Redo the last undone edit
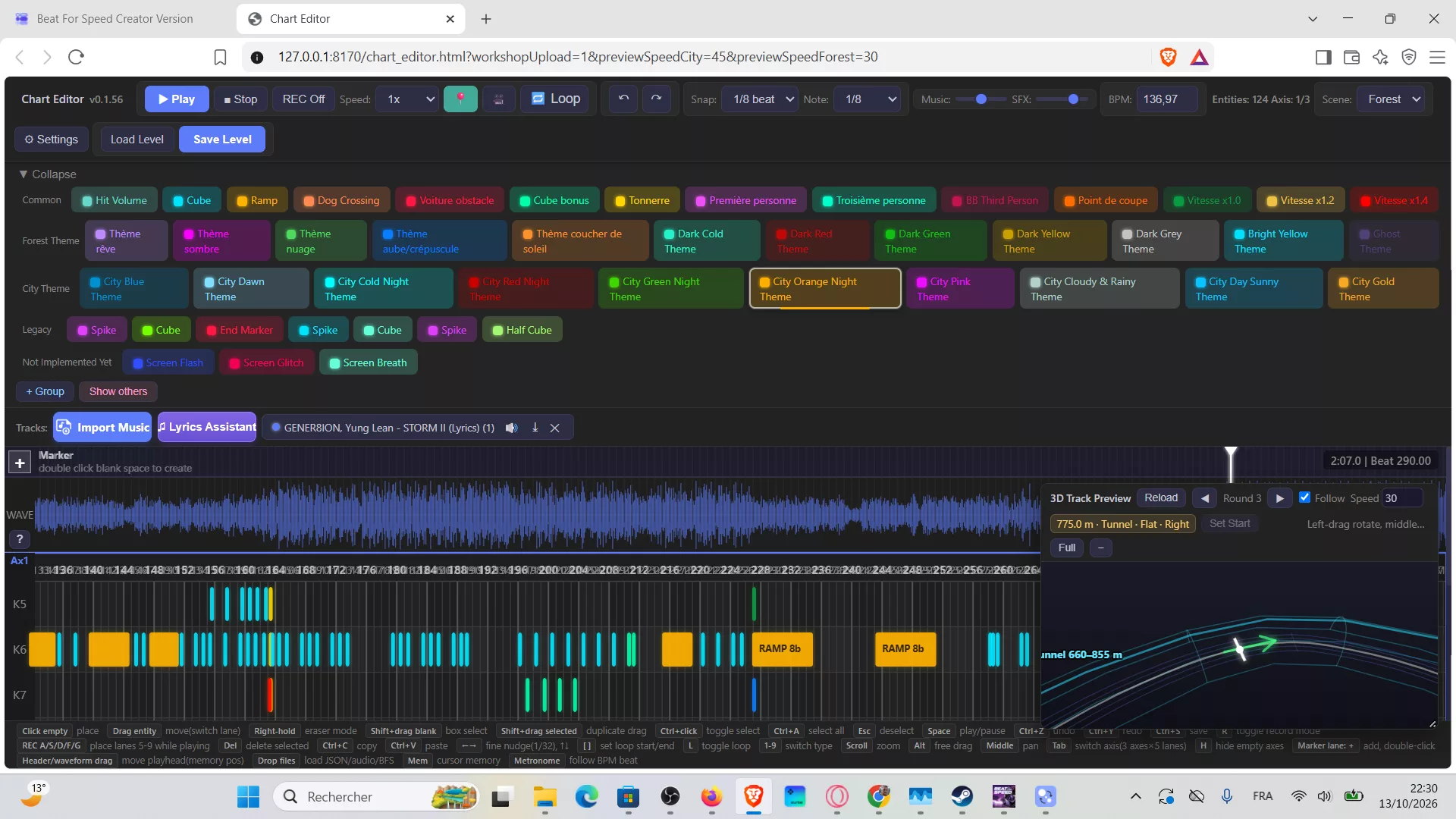The image size is (1456, 819). pos(657,99)
